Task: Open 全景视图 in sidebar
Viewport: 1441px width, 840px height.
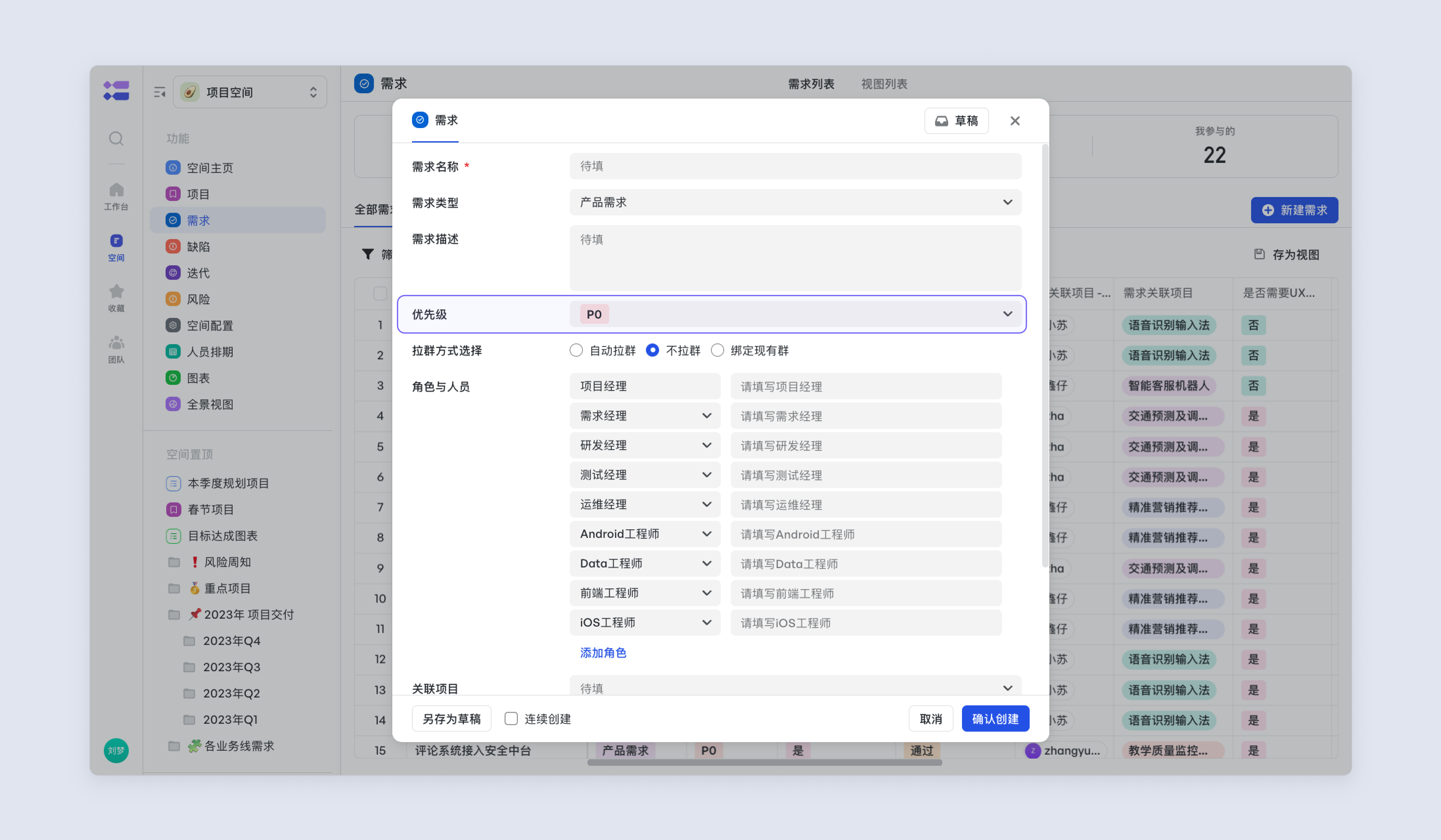Action: coord(238,404)
